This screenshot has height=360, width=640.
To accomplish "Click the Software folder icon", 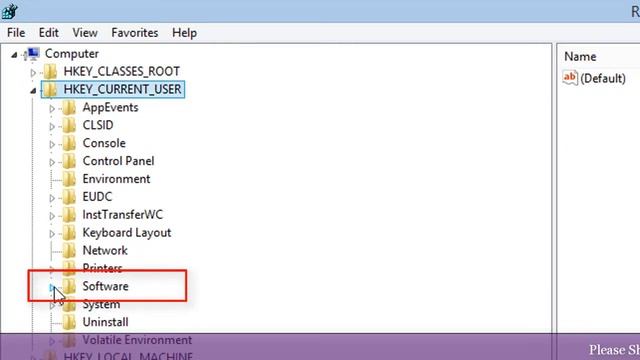I will [x=69, y=287].
